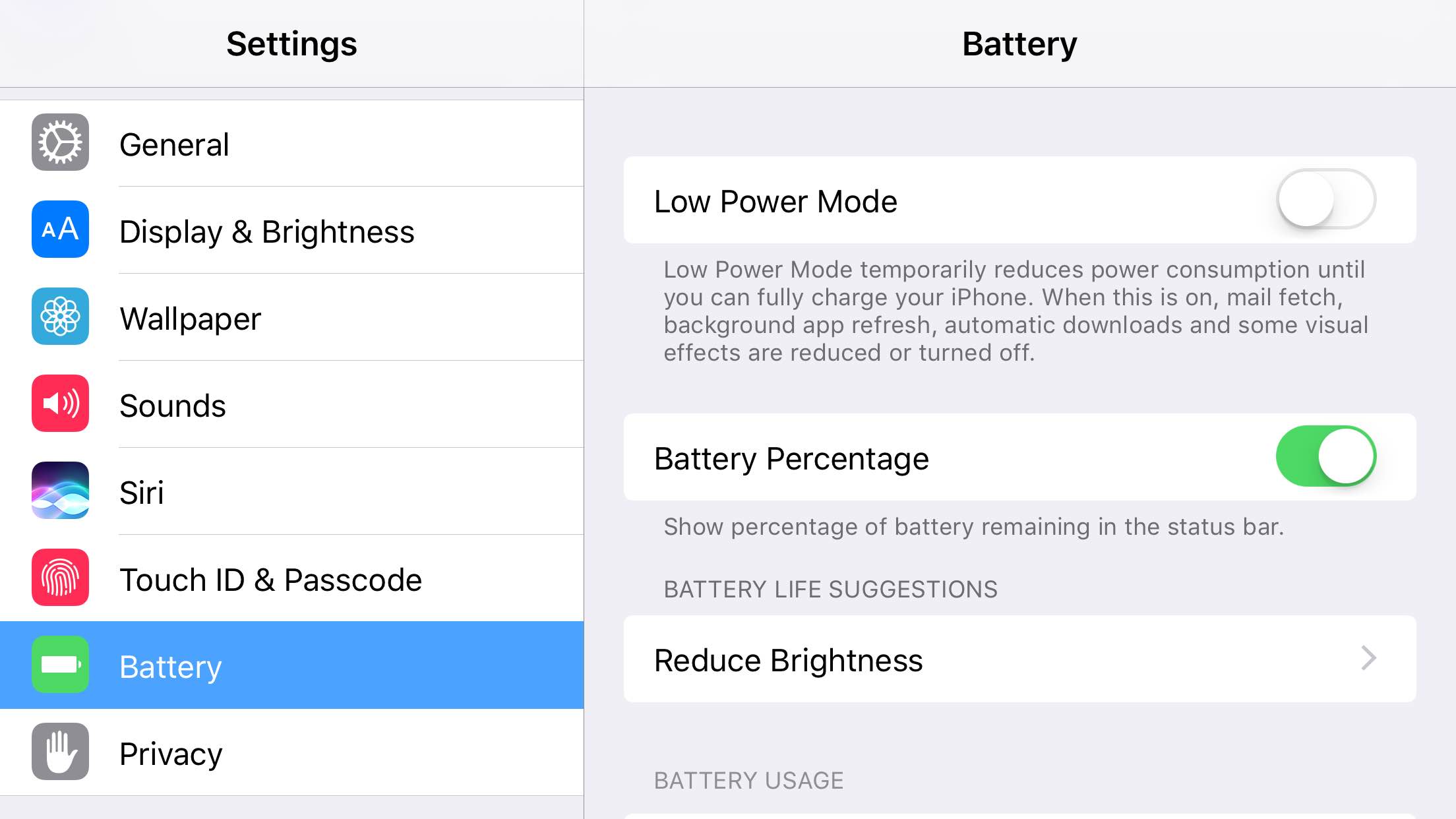Screen dimensions: 1456x819
Task: Tap the Display & Brightness AA icon
Action: tap(60, 229)
